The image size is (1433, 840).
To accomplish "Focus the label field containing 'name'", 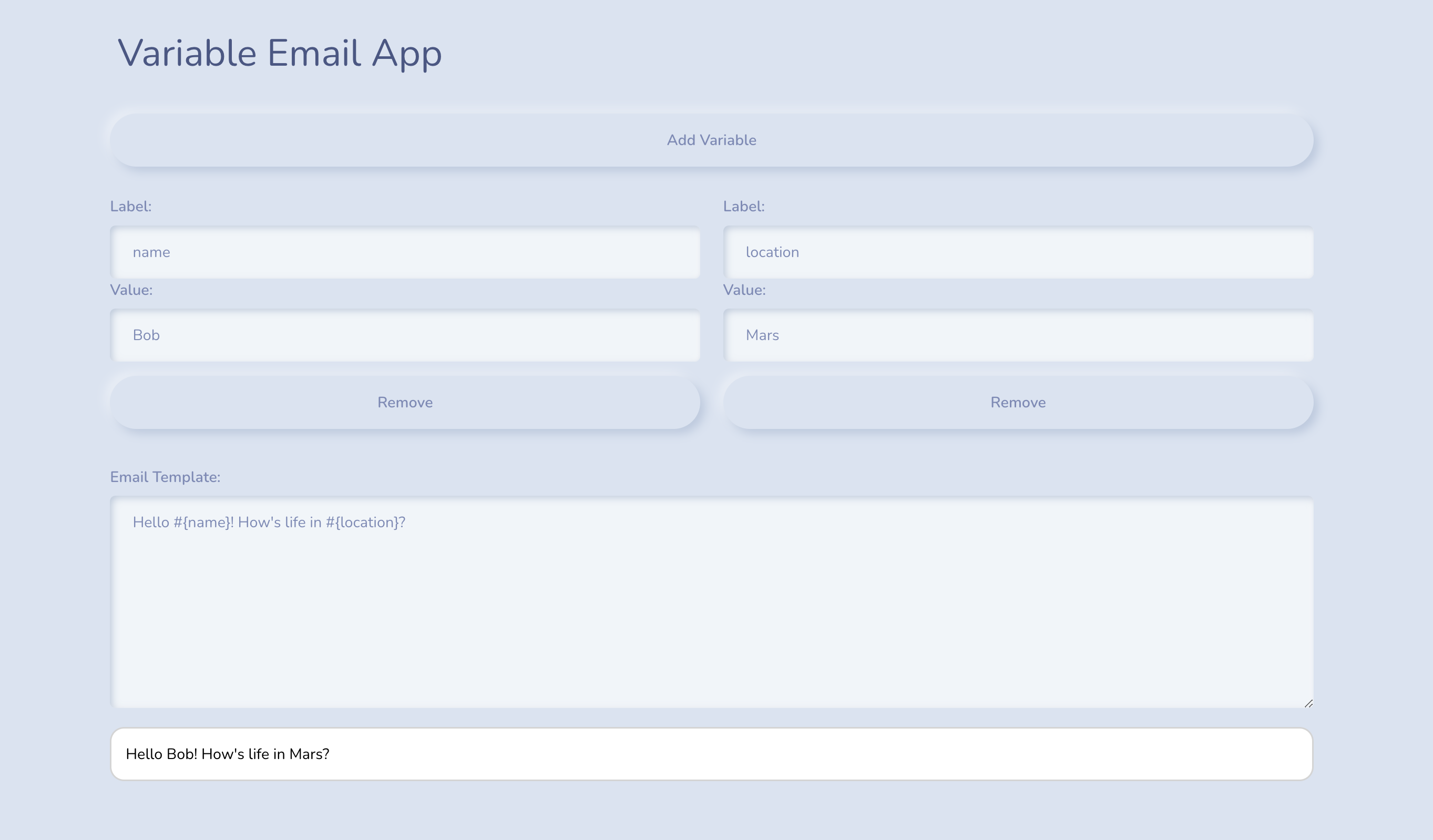I will tap(404, 252).
